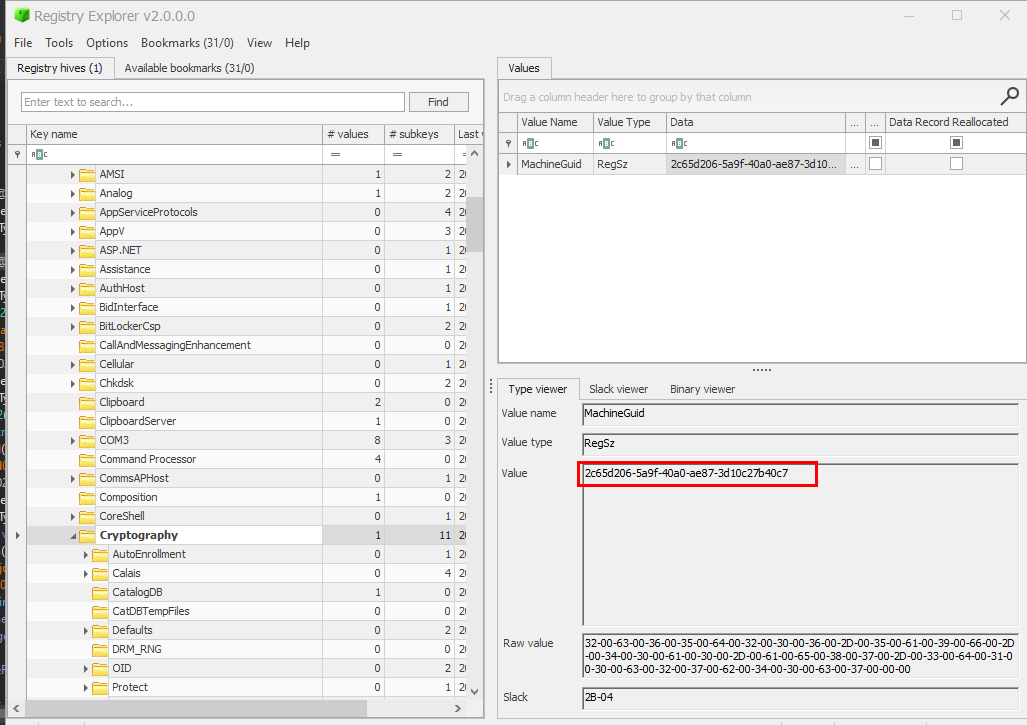Image resolution: width=1027 pixels, height=725 pixels.
Task: Select the OID subkey row
Action: point(246,669)
